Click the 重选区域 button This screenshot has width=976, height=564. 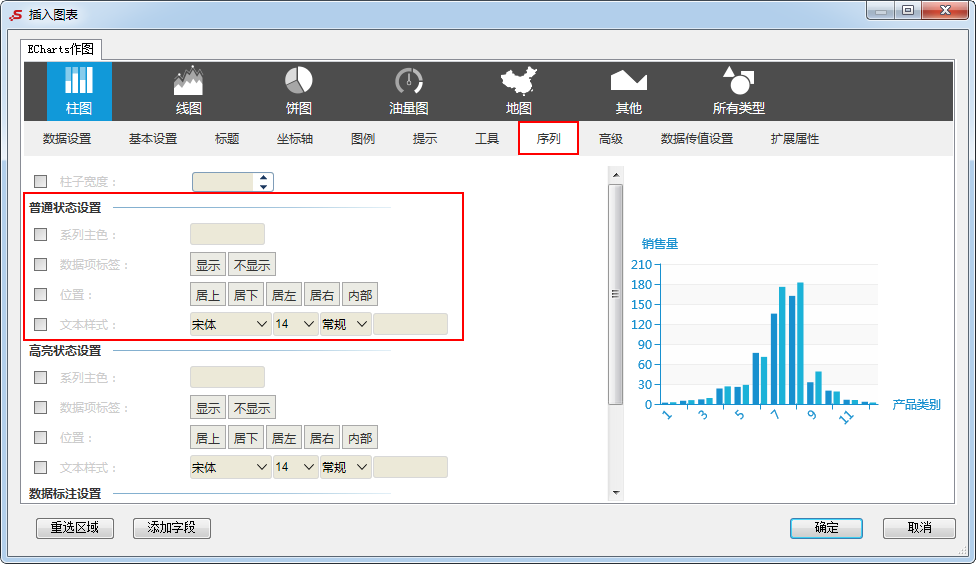[x=75, y=528]
